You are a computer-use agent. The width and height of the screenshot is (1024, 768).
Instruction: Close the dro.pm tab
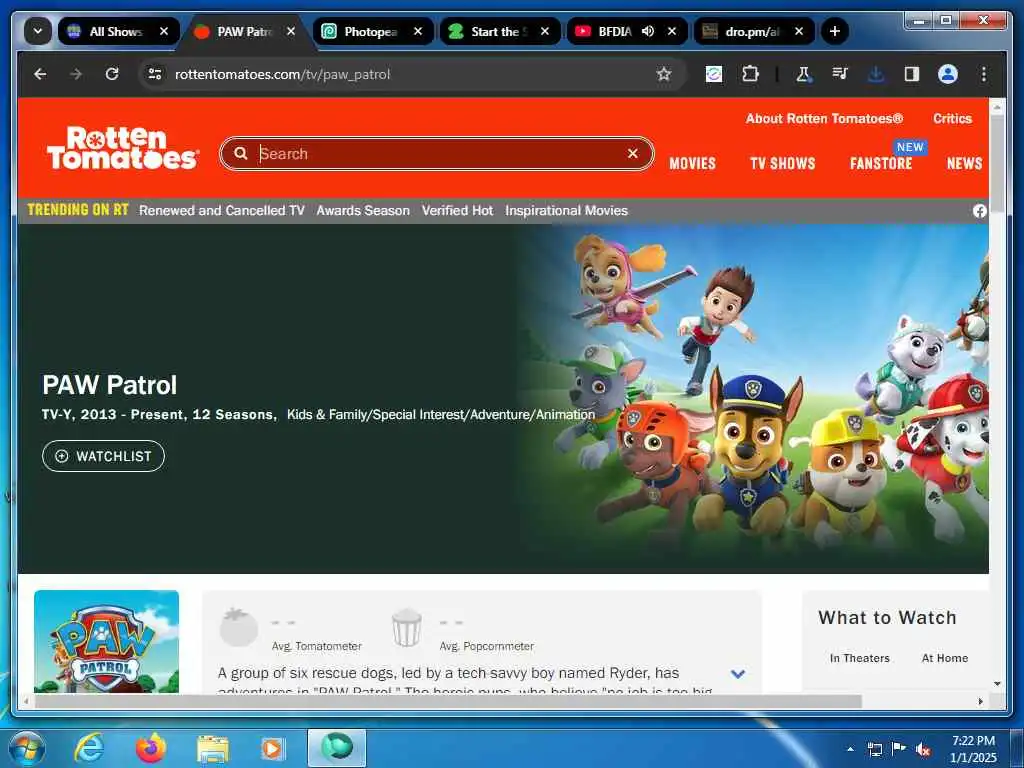tap(799, 31)
